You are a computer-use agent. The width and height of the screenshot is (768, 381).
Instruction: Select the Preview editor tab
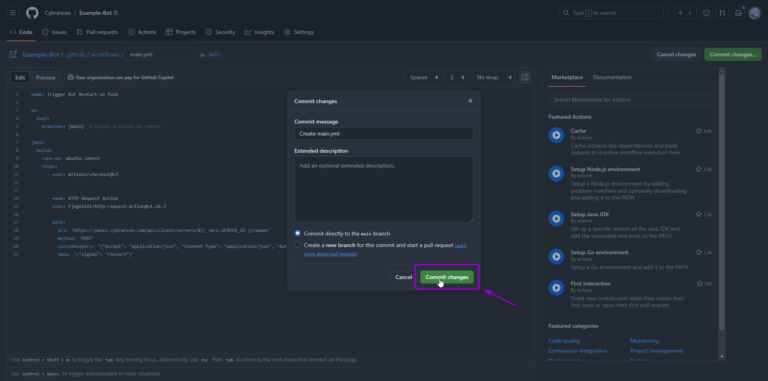point(46,77)
